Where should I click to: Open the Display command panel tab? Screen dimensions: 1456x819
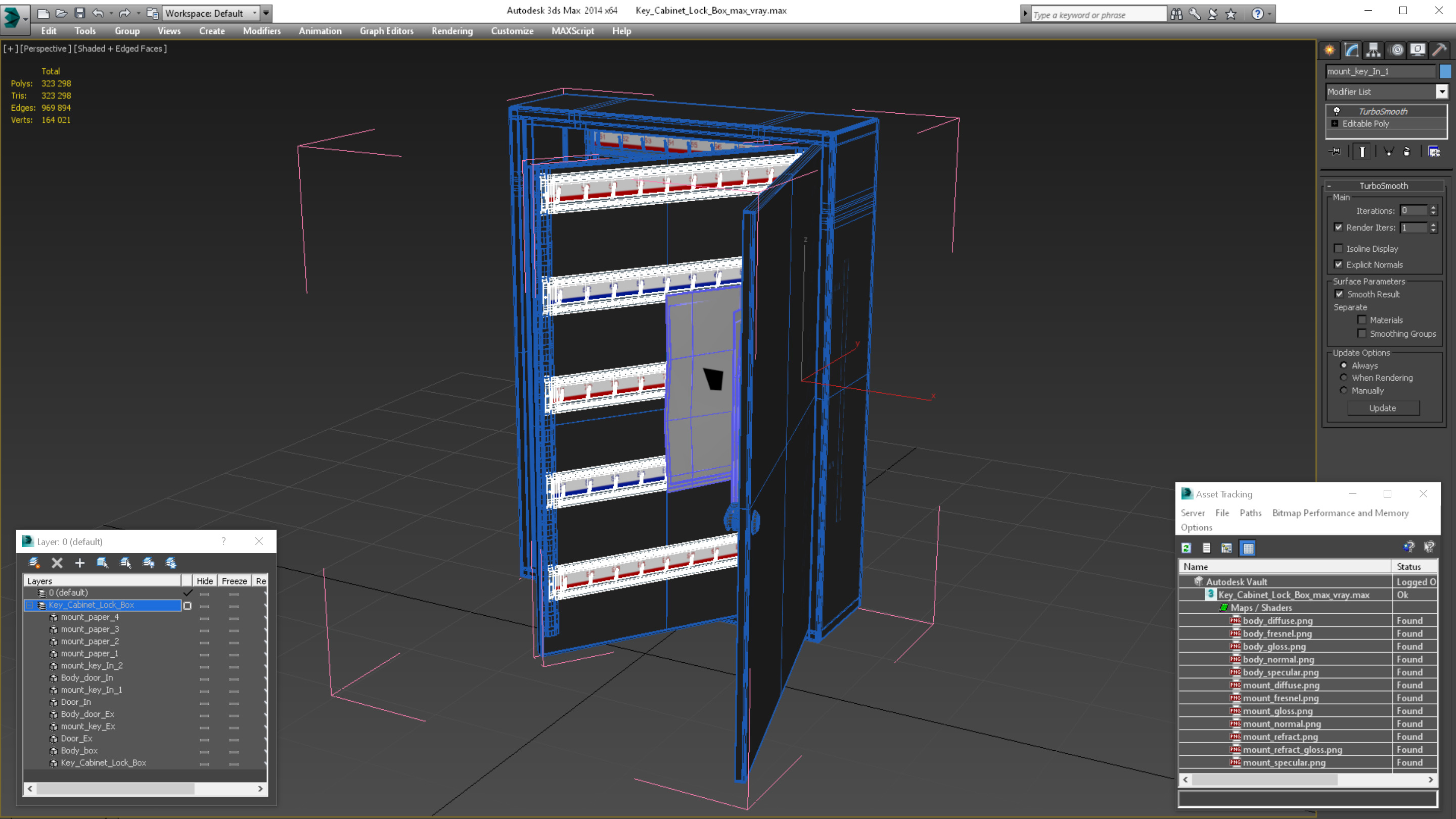pyautogui.click(x=1418, y=50)
